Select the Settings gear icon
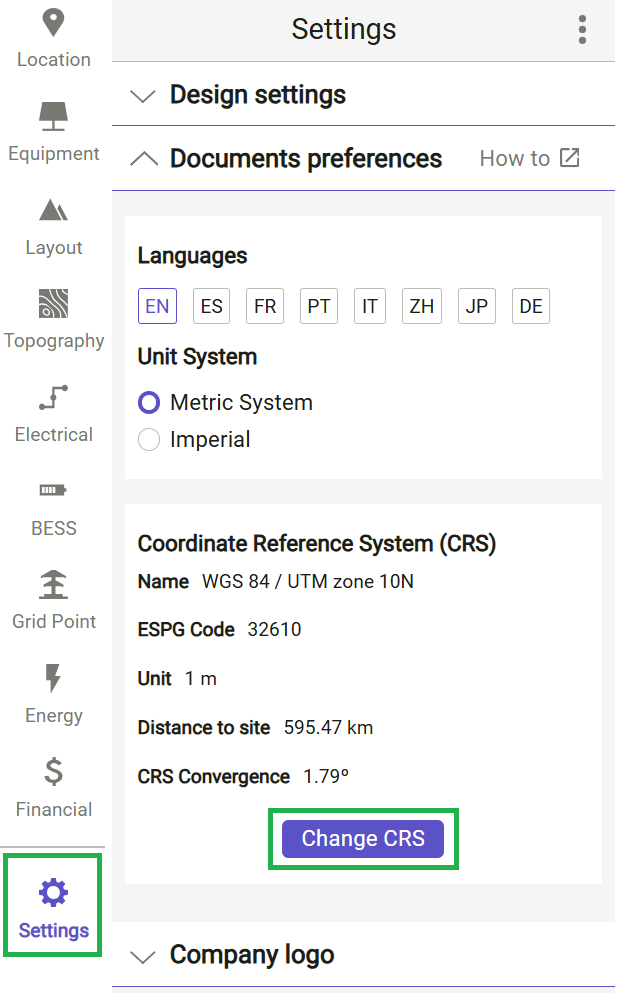 tap(53, 893)
